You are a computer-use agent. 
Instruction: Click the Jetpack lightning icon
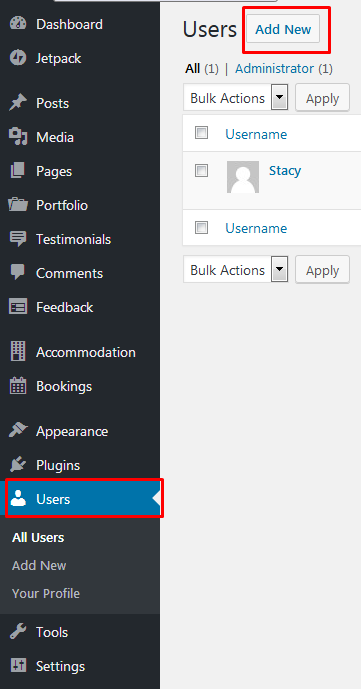click(18, 58)
